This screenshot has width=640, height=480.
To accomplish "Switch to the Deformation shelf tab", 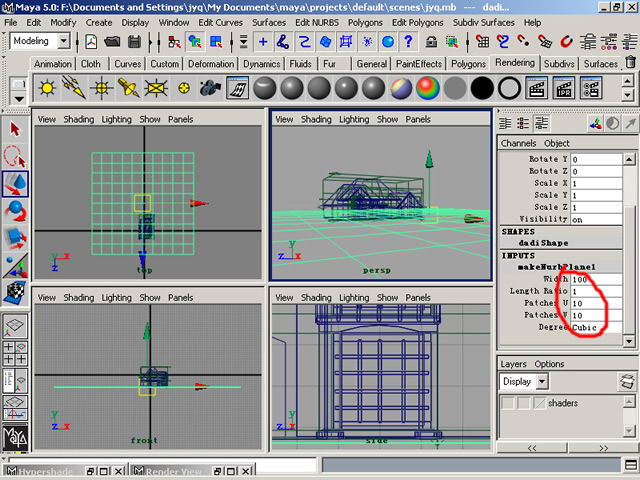I will click(x=211, y=64).
